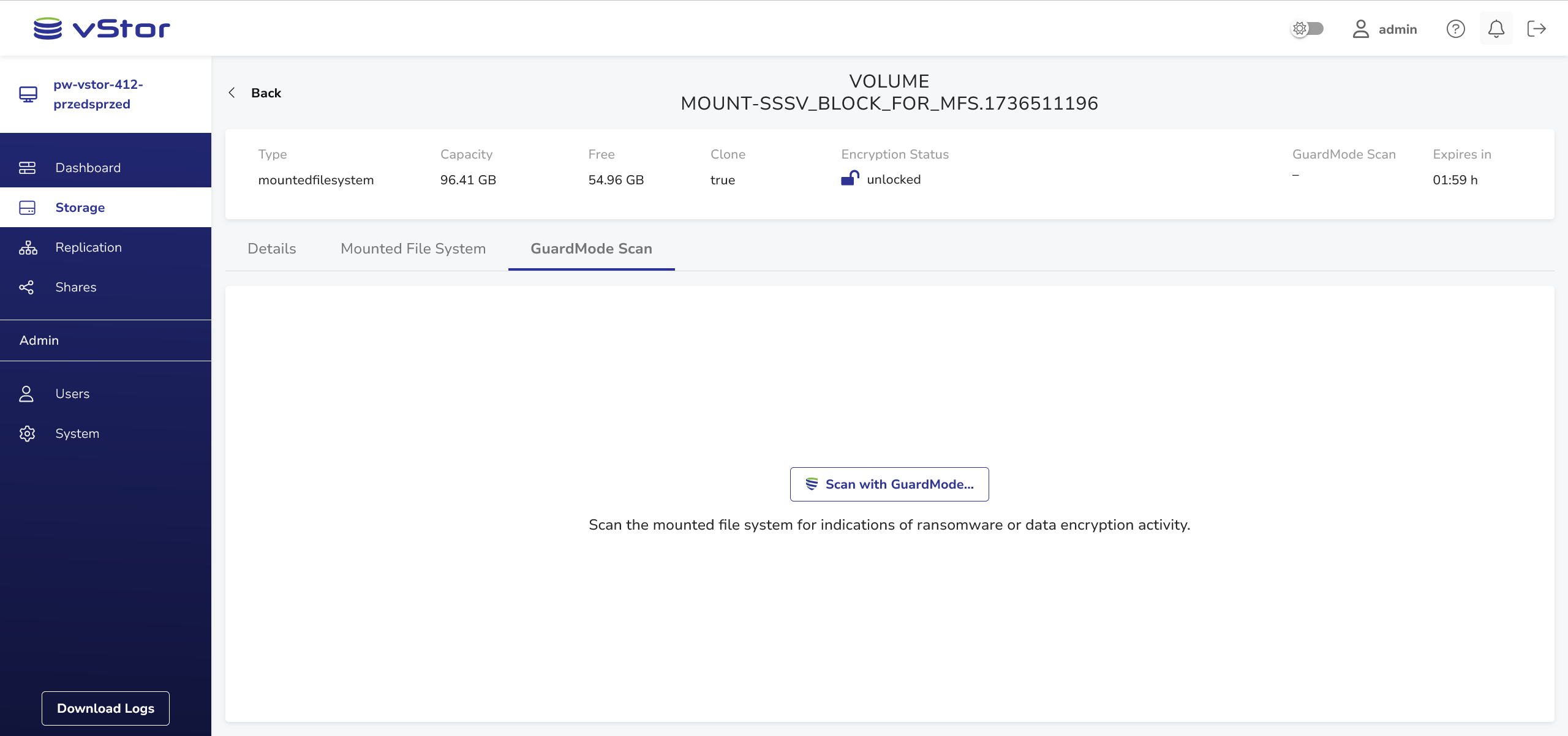1568x736 pixels.
Task: Select the GuardMode Scan tab
Action: (x=591, y=249)
